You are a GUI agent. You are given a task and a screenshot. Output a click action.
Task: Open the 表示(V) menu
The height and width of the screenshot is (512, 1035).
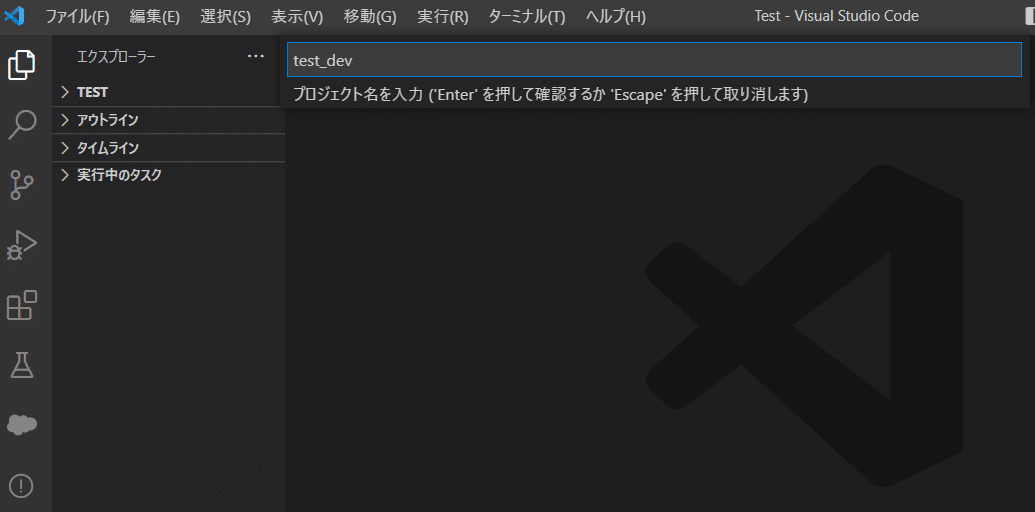(297, 17)
